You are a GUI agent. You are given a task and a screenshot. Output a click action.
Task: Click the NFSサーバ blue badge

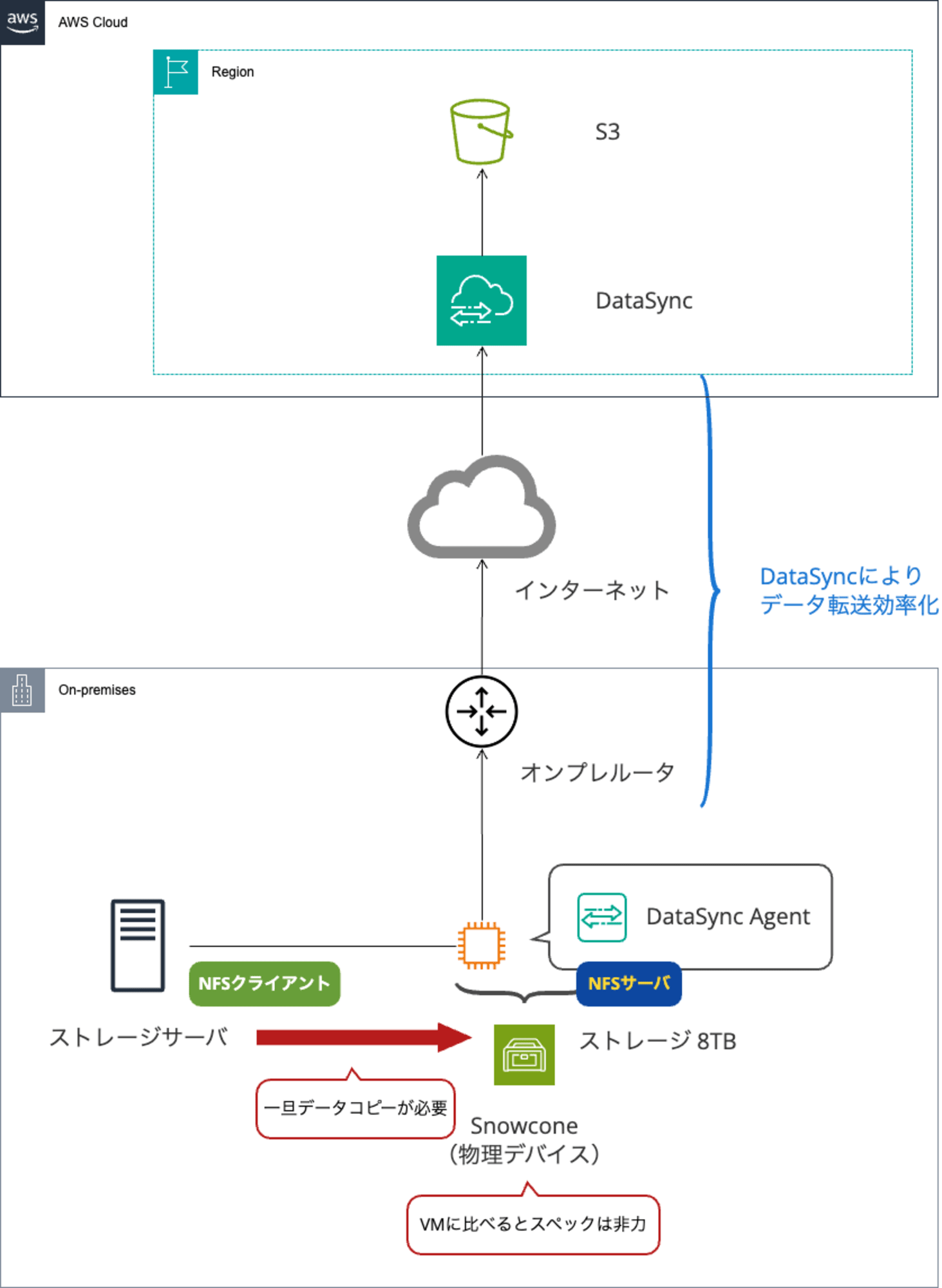click(629, 983)
